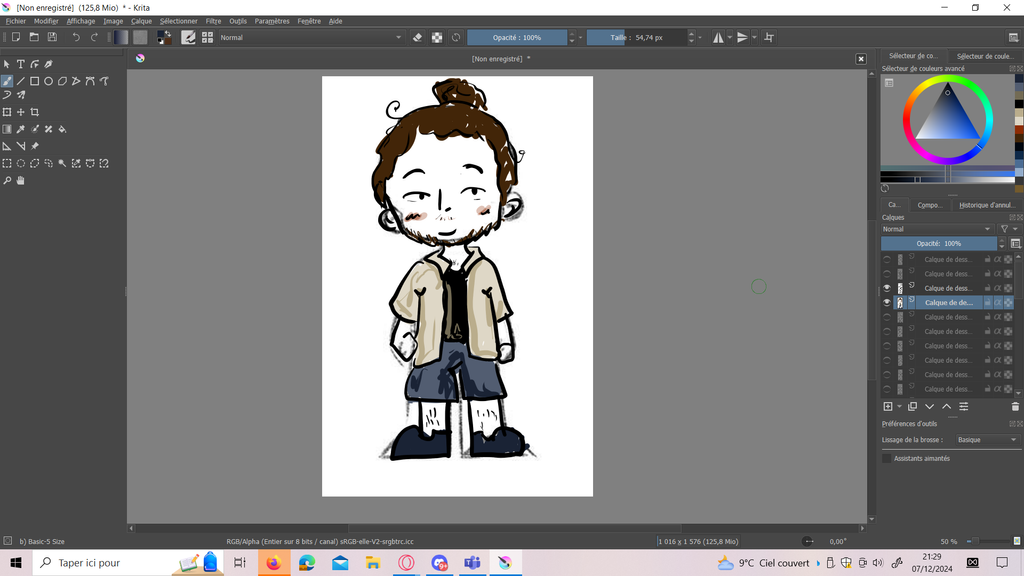
Task: Toggle preserve alpha icon in toolbar
Action: 437,37
